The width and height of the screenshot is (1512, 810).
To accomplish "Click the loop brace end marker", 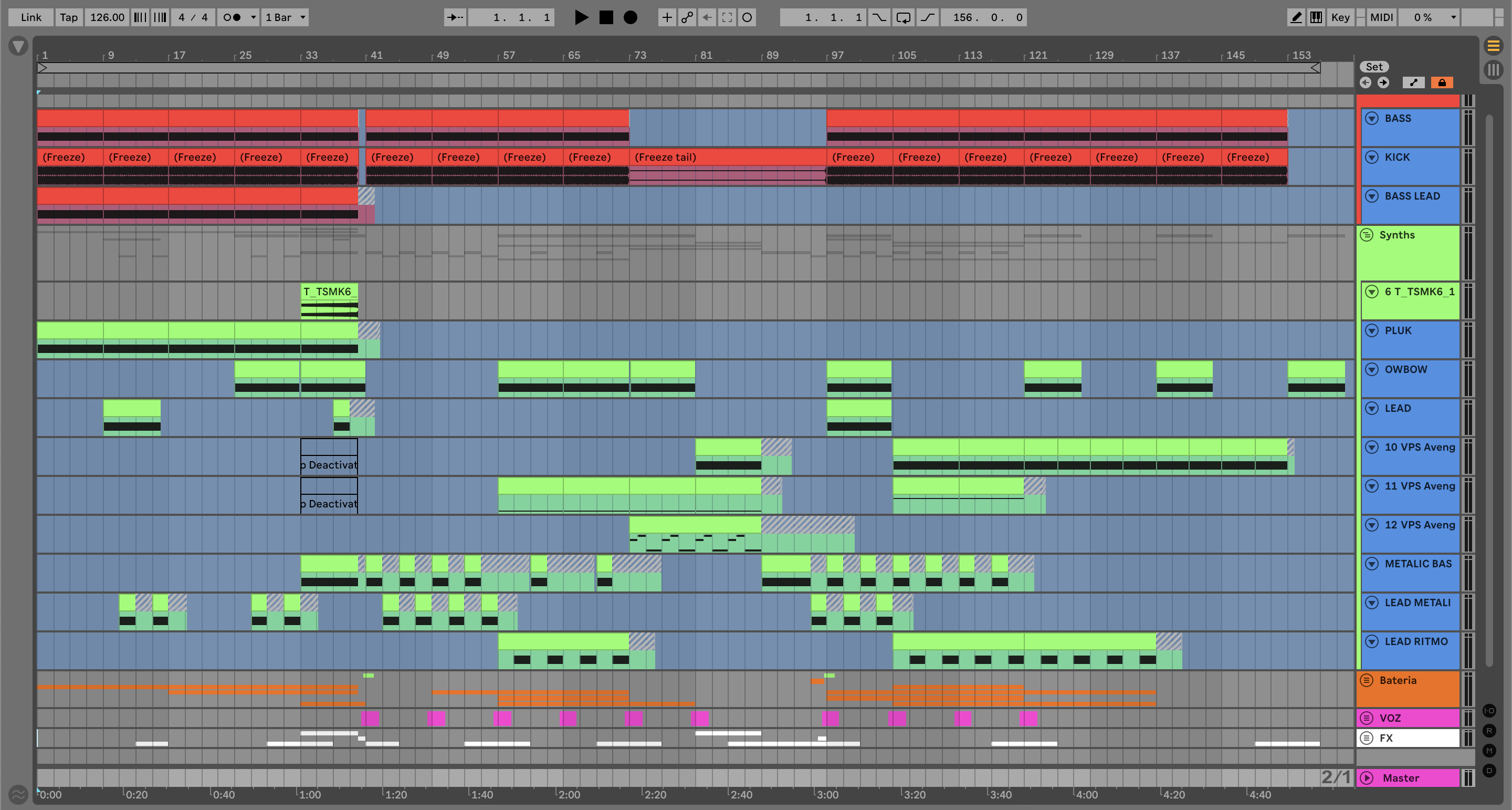I will (x=1315, y=68).
